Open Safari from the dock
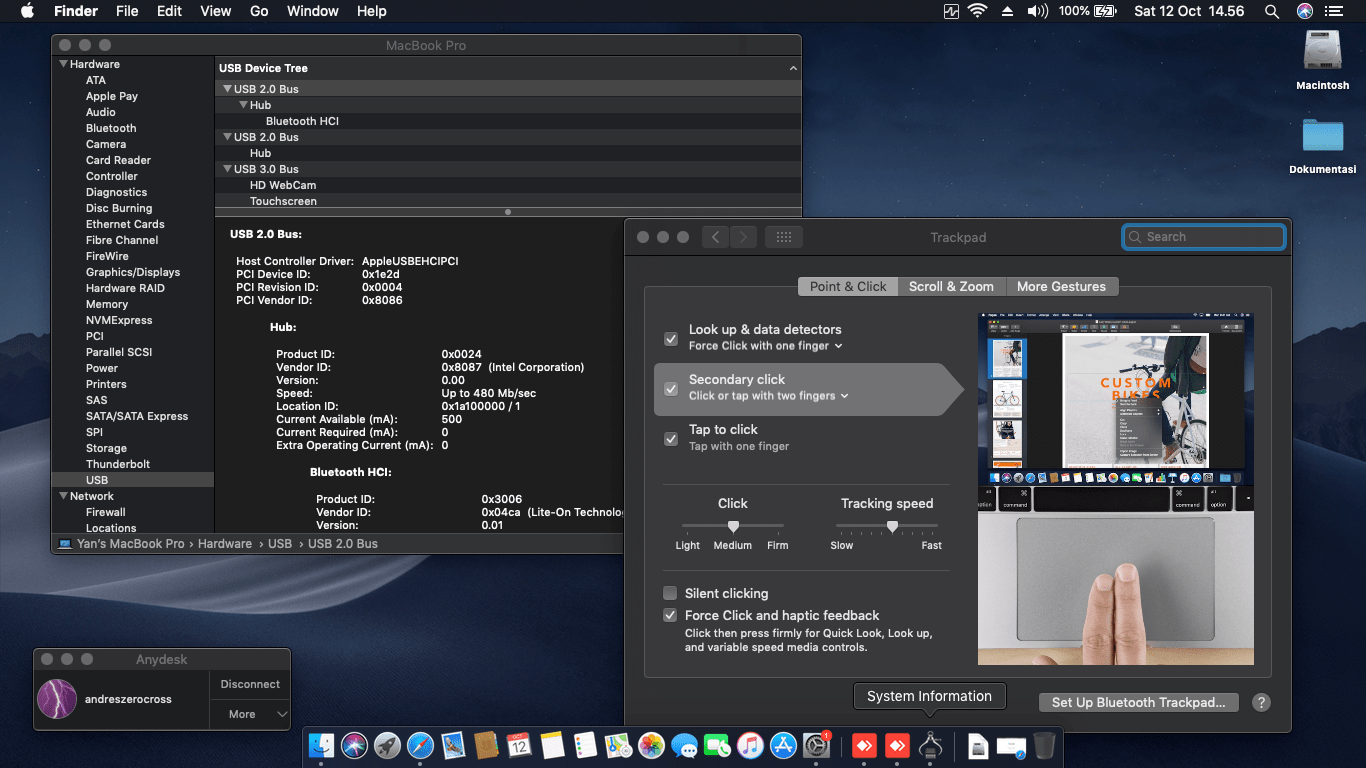This screenshot has width=1366, height=768. (420, 745)
